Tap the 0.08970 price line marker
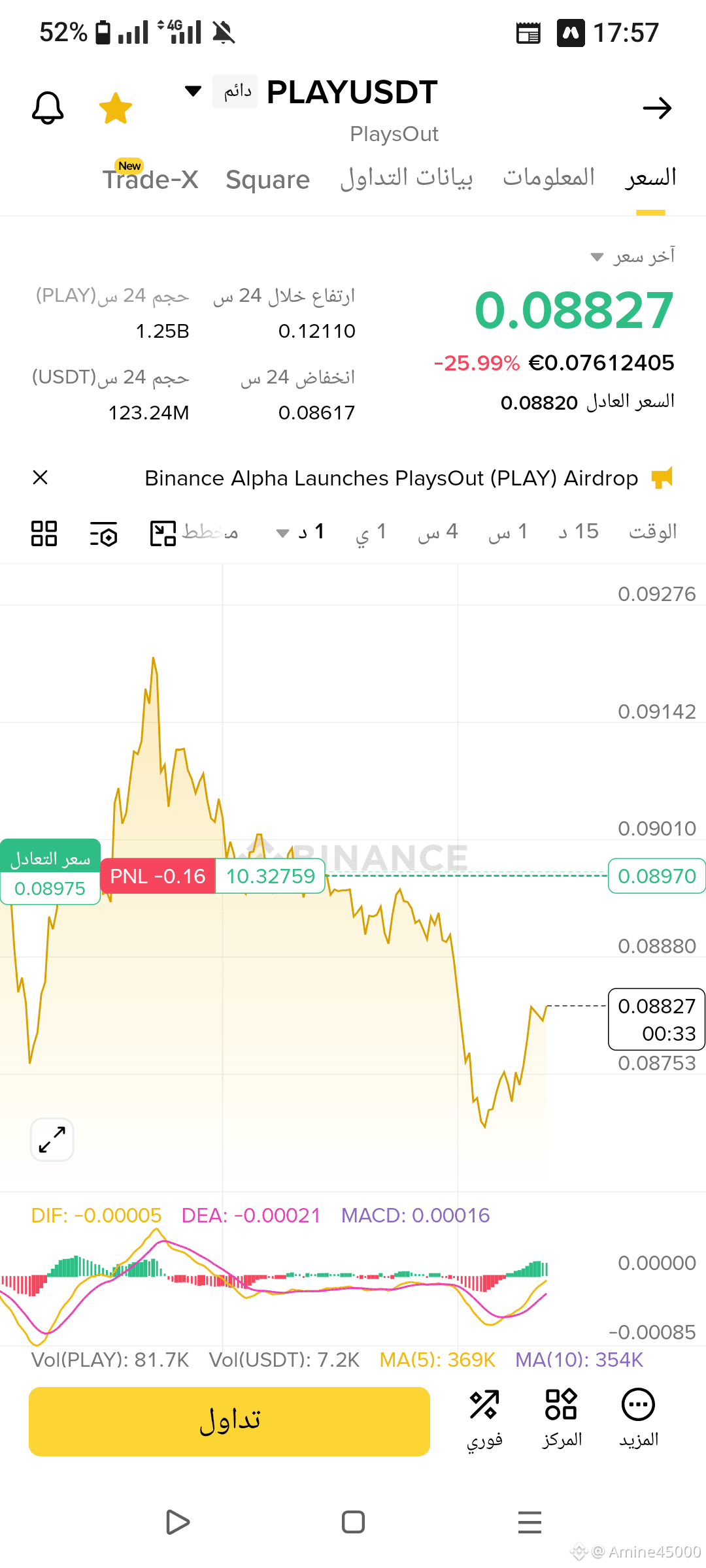The image size is (706, 1568). point(657,876)
